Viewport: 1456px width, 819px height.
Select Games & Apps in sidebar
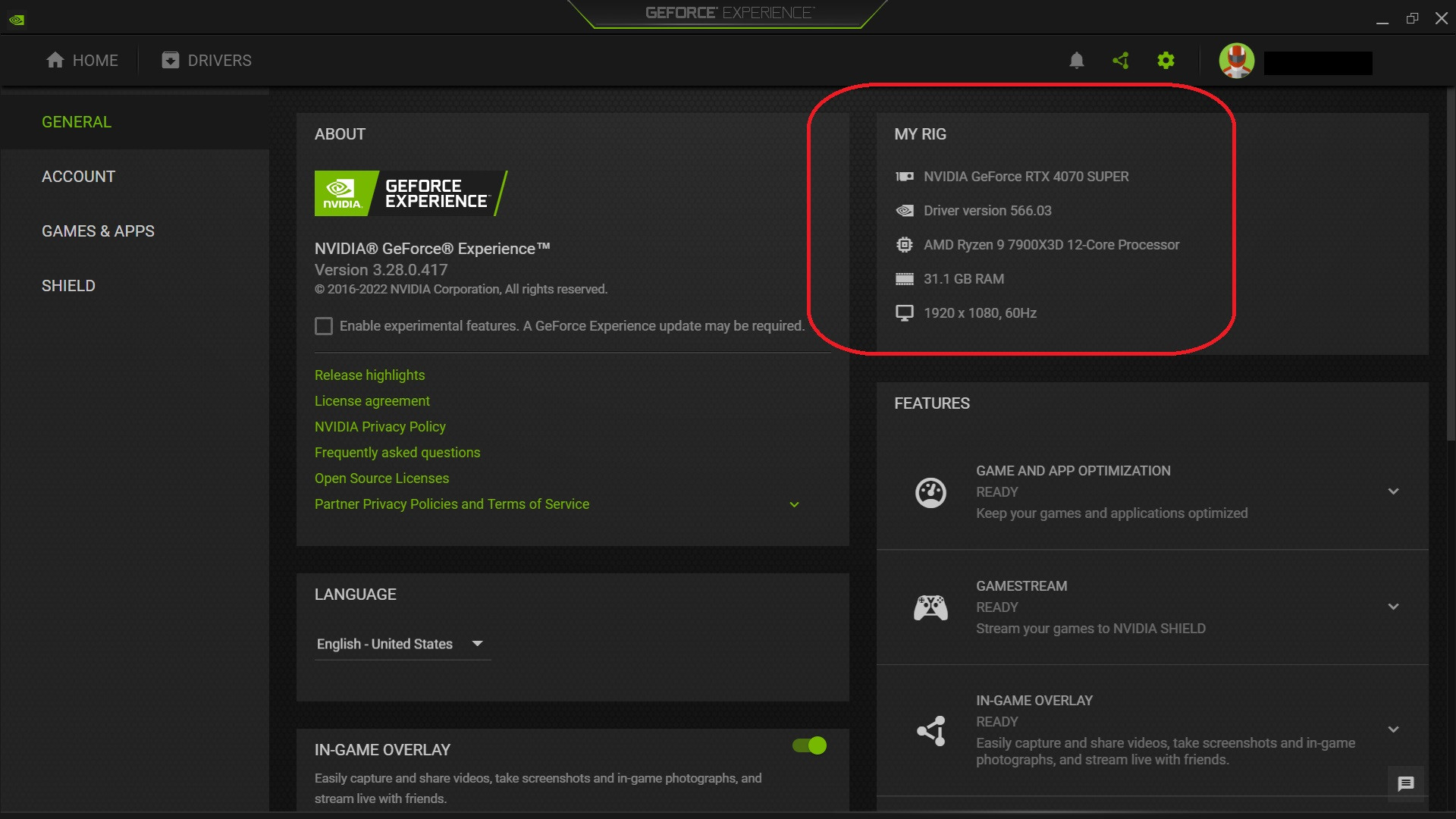98,231
